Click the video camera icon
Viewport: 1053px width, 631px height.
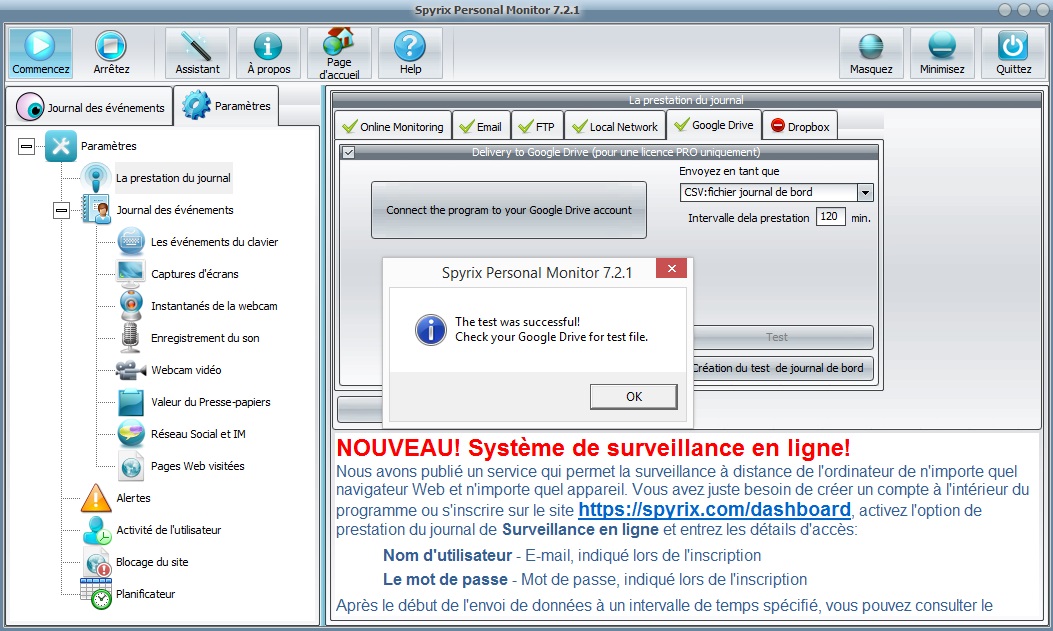[130, 370]
